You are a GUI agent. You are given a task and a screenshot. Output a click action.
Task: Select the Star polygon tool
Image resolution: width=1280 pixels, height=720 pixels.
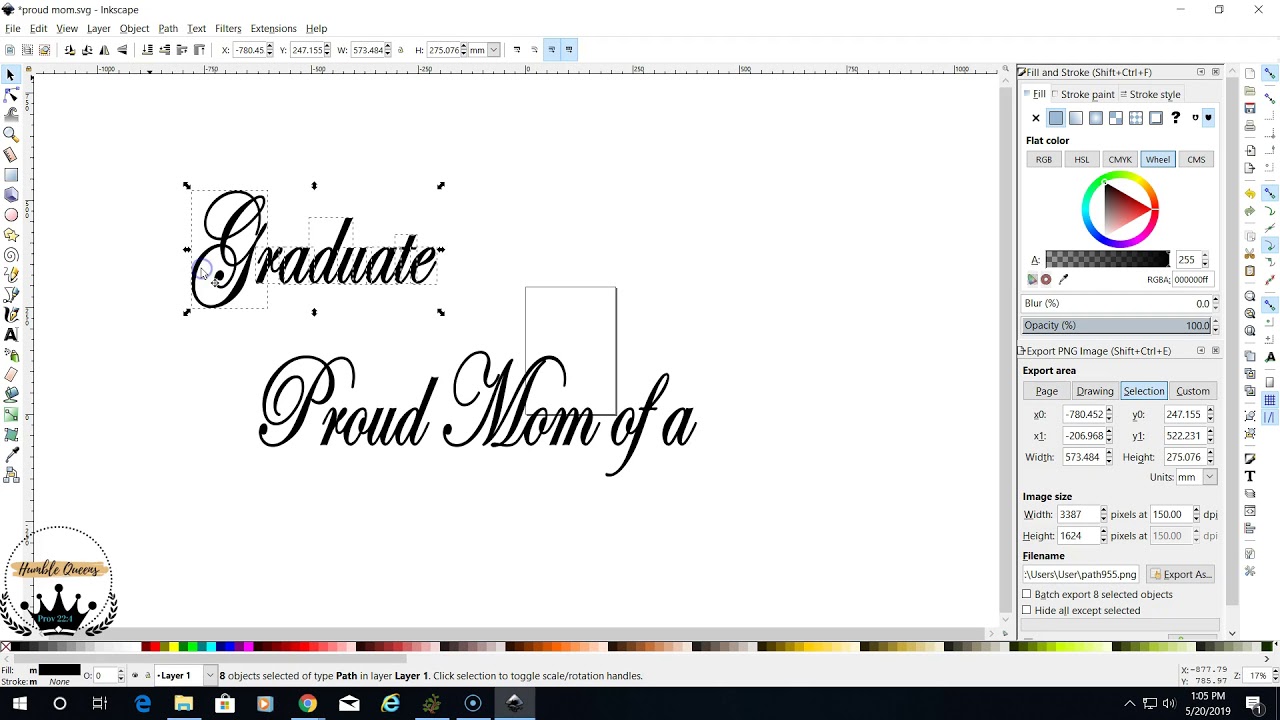click(11, 235)
